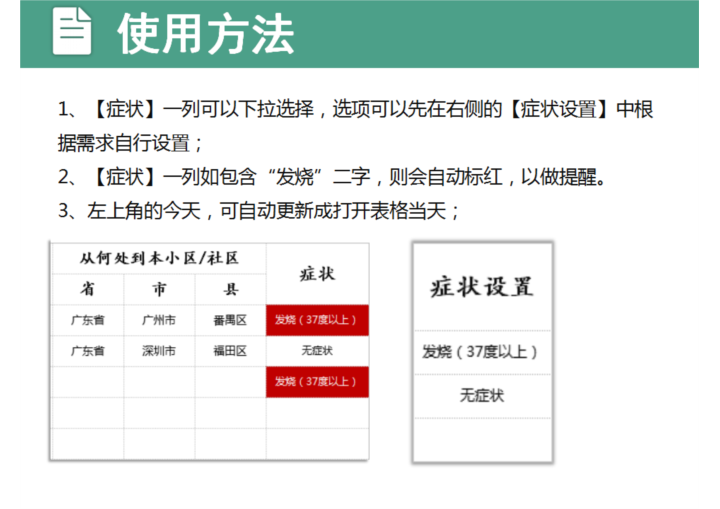Image resolution: width=720 pixels, height=509 pixels.
Task: Select the 症状 column header in the table
Action: tap(317, 273)
